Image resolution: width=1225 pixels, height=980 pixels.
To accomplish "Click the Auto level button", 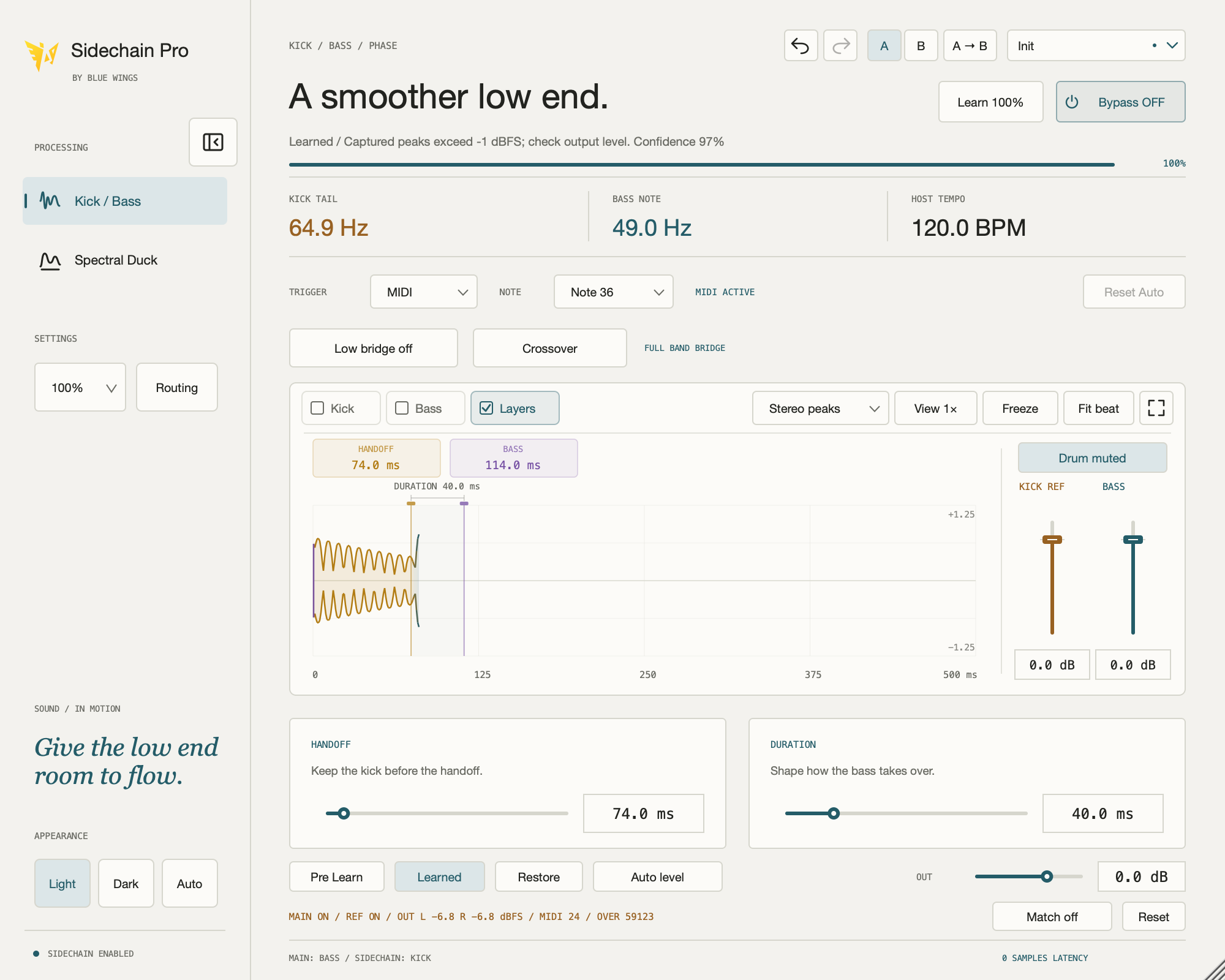I will pos(658,877).
